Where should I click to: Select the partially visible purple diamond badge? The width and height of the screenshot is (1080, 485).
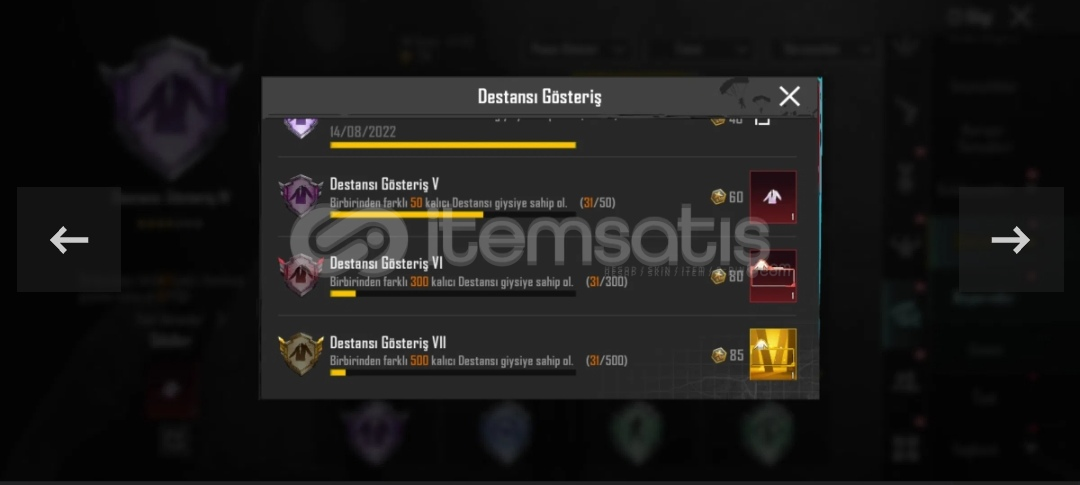point(301,127)
